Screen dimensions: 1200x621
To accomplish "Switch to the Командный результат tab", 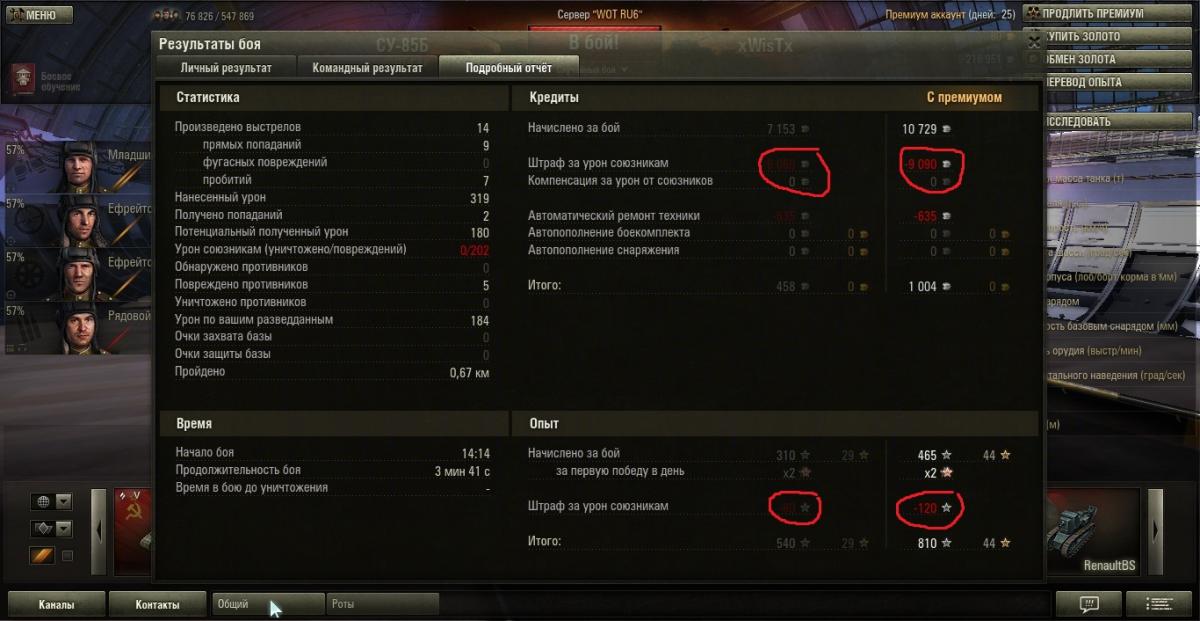I will (367, 68).
